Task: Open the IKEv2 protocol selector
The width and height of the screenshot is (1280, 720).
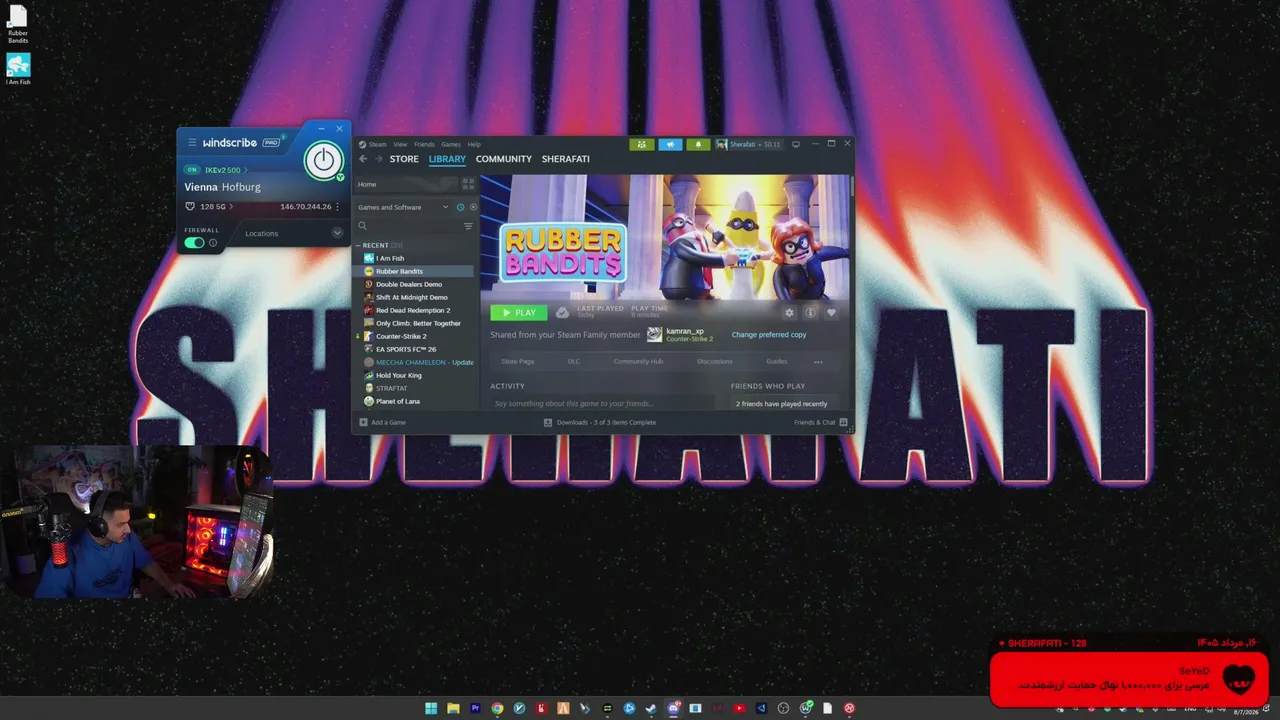Action: (227, 170)
